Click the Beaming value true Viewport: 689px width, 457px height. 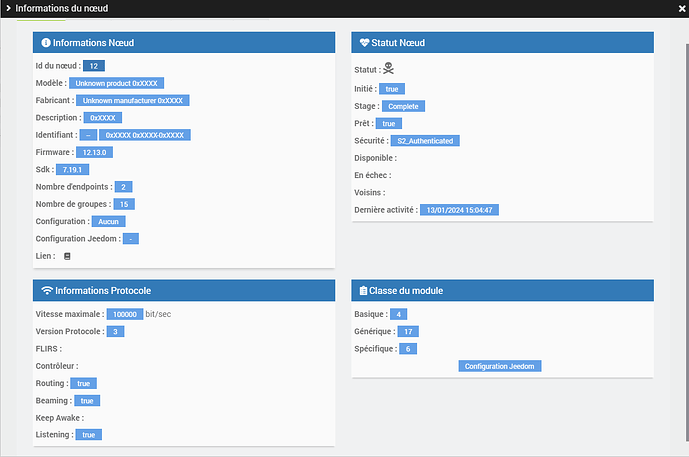87,401
